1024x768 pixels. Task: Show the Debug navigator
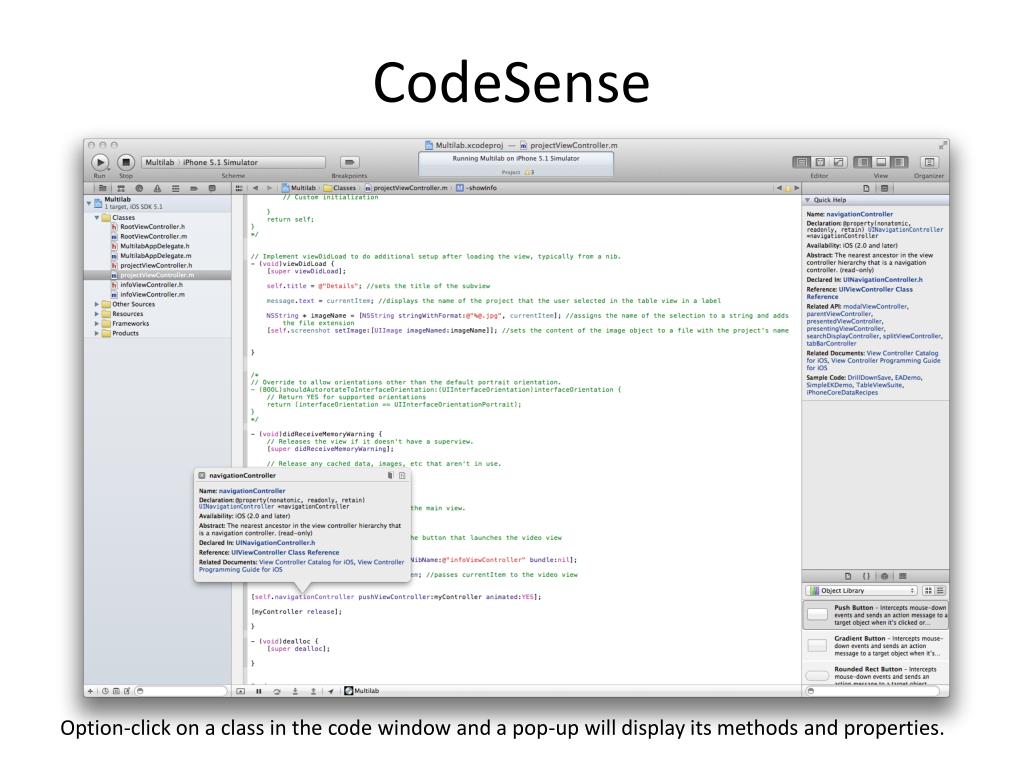[x=176, y=188]
